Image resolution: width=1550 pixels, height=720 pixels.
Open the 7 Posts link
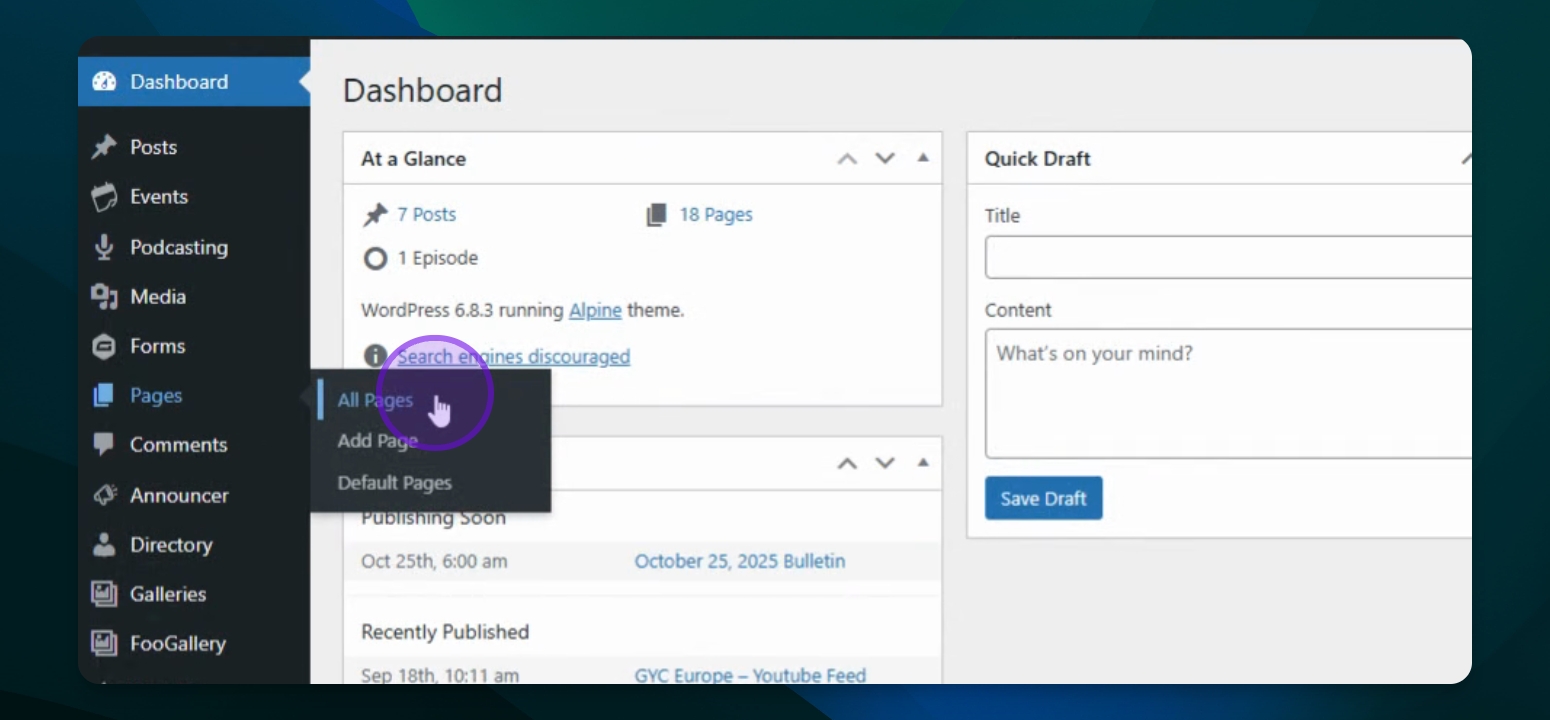426,215
